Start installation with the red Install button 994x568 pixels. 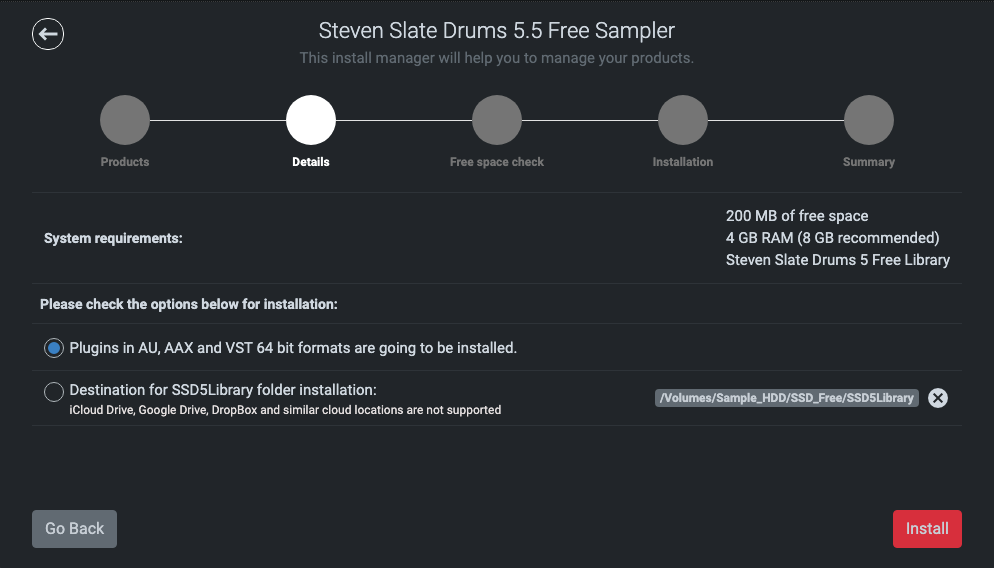tap(927, 529)
